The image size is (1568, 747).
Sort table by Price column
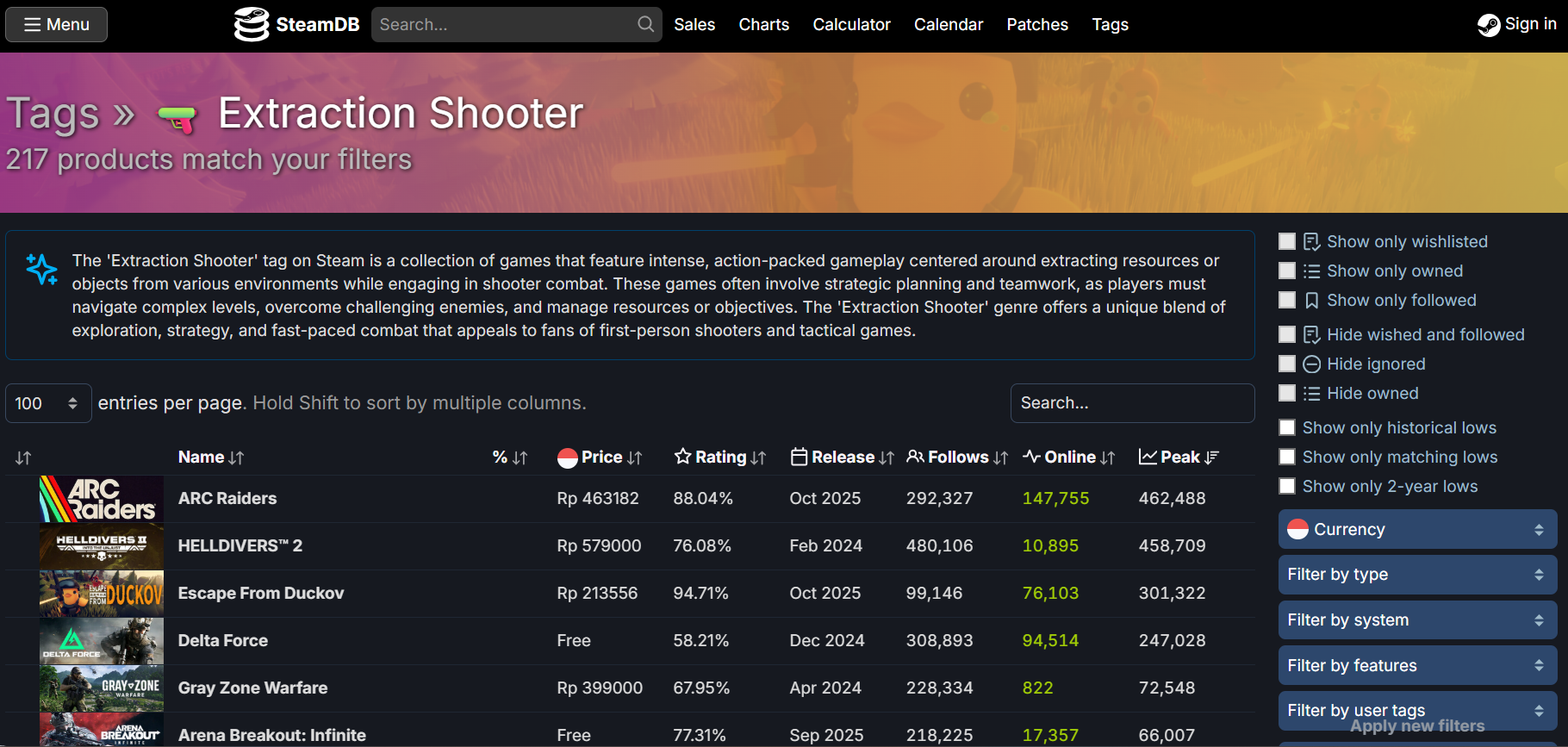pyautogui.click(x=600, y=458)
